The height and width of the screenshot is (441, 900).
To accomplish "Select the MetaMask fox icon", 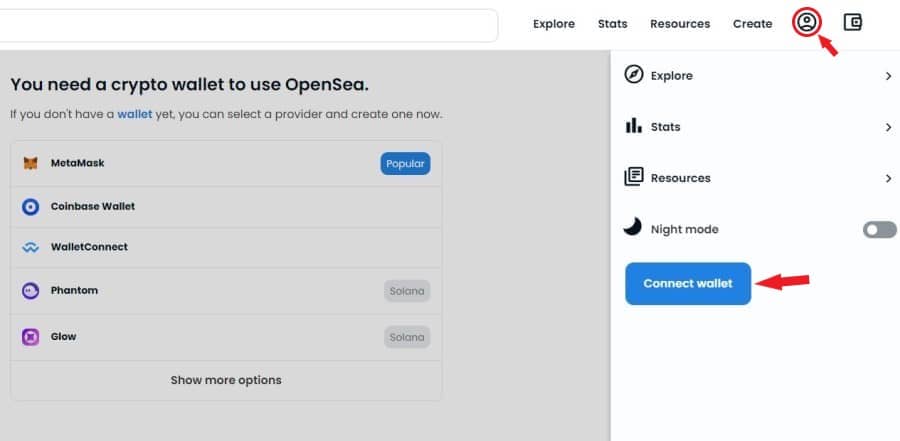I will point(30,164).
